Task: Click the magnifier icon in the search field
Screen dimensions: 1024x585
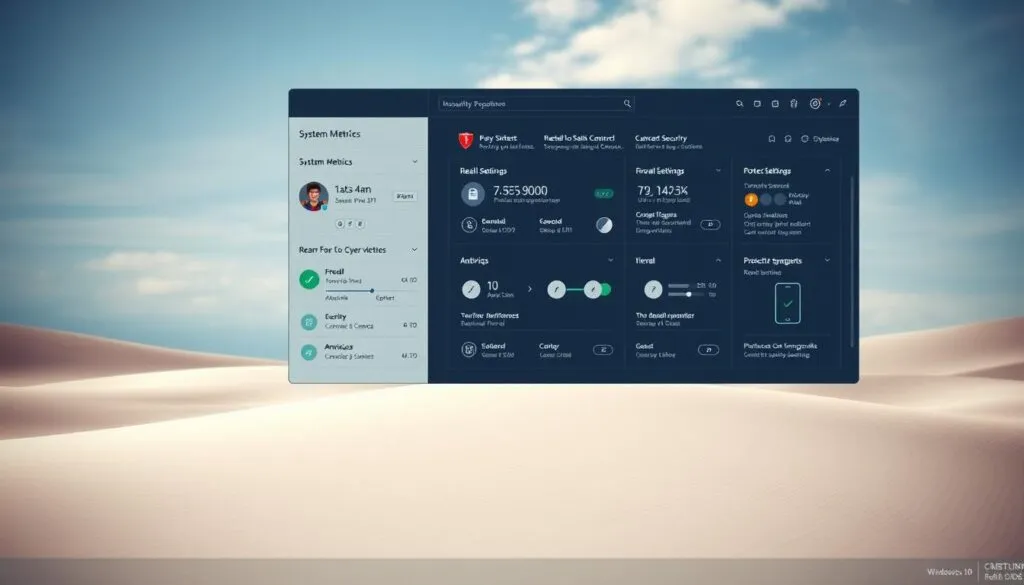Action: [x=627, y=103]
